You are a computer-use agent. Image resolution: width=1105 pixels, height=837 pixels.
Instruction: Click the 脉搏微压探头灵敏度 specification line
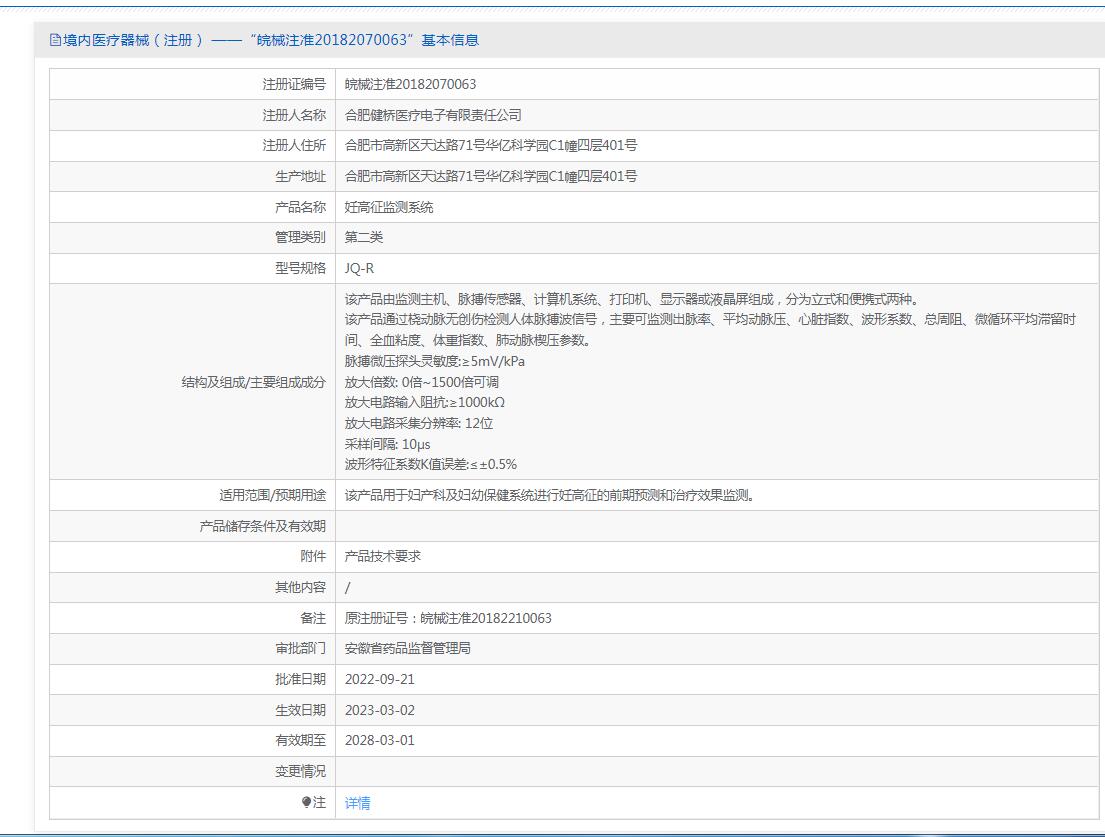tap(434, 361)
